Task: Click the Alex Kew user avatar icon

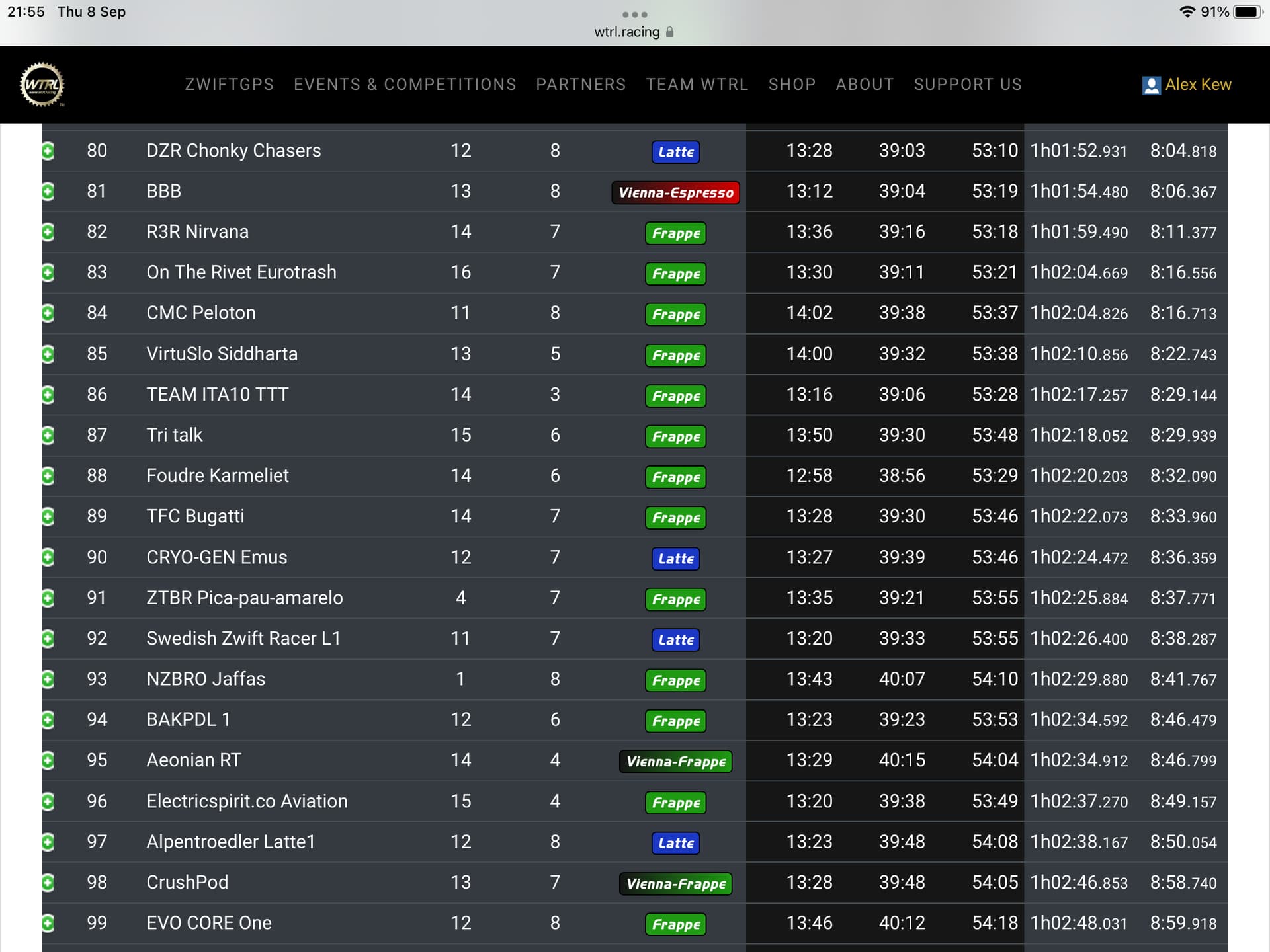Action: [x=1151, y=85]
